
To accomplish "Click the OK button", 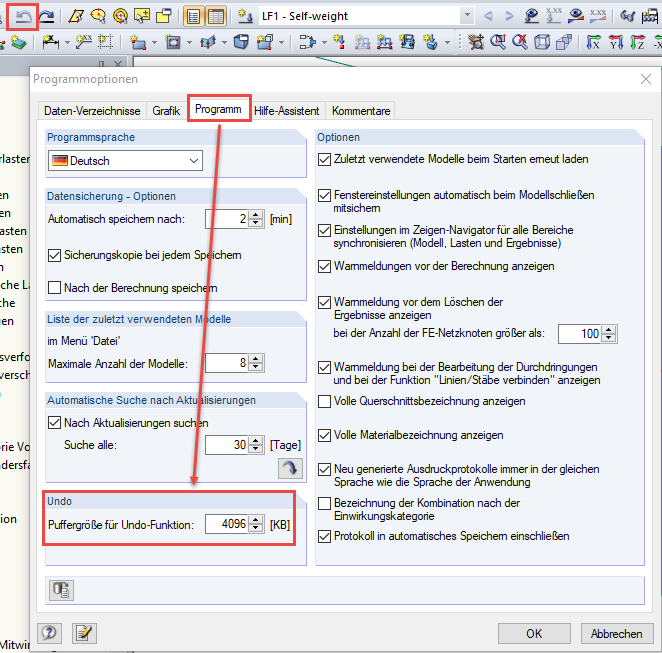I will (x=534, y=634).
